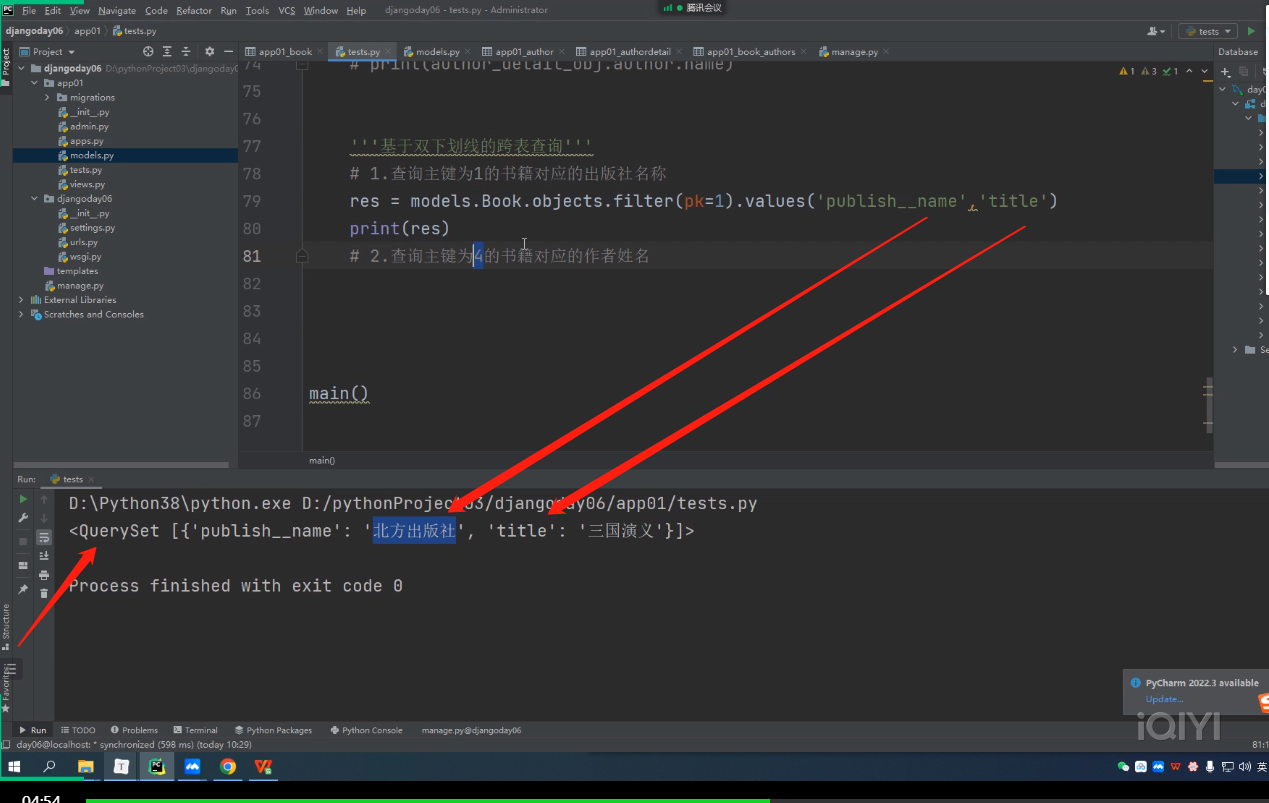Click the Restore Layout icon in Run panel
Image resolution: width=1269 pixels, height=803 pixels.
23,565
